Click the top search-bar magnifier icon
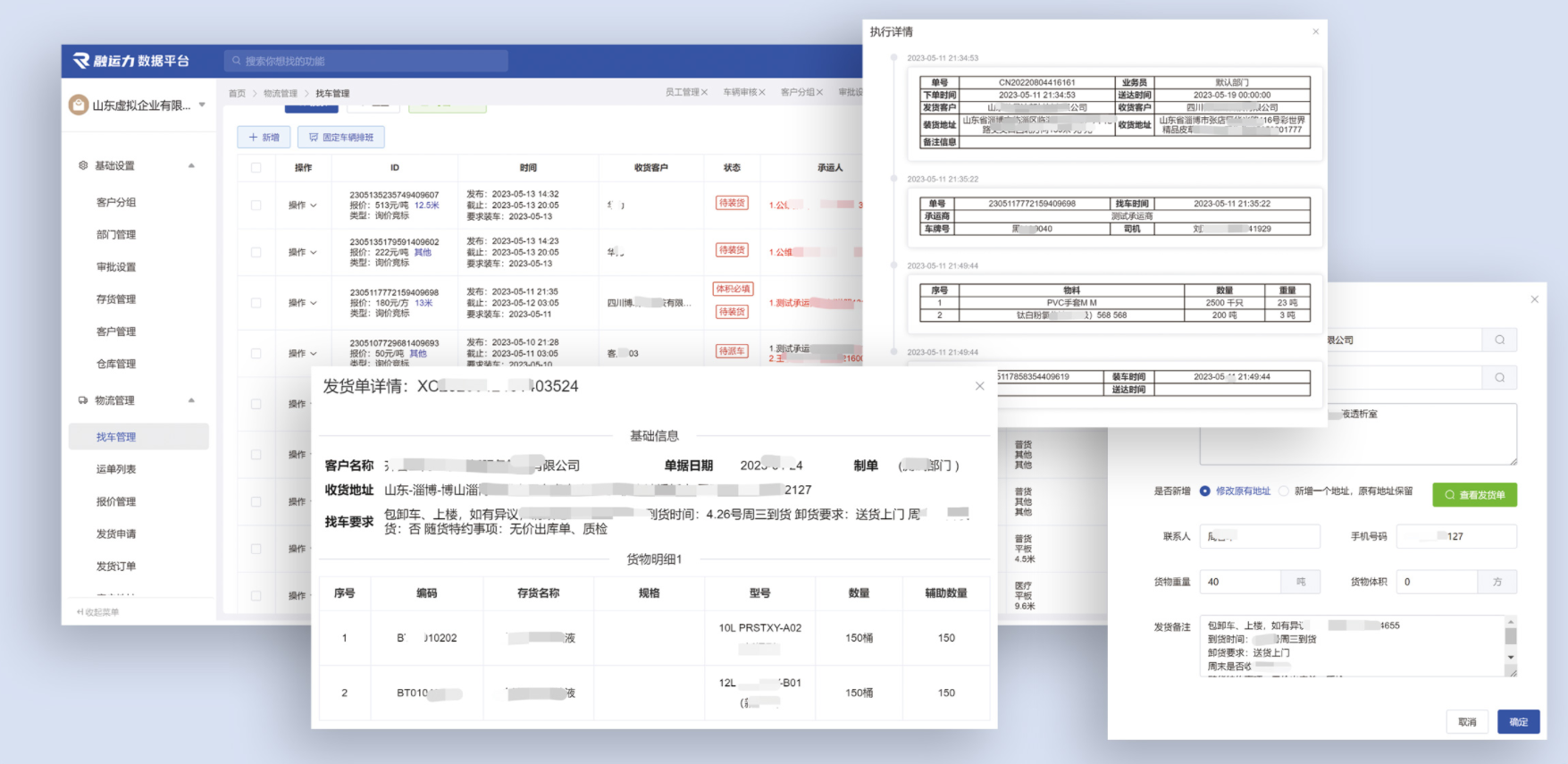The image size is (1568, 764). 237,61
